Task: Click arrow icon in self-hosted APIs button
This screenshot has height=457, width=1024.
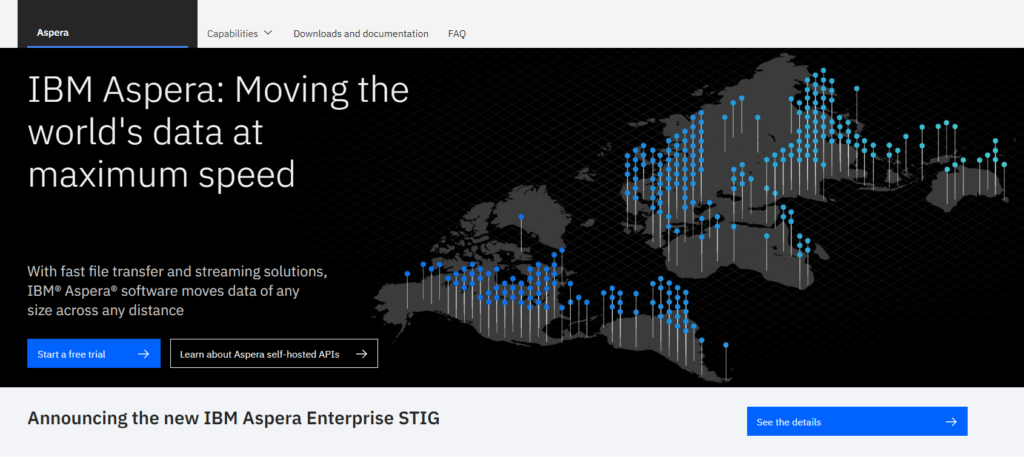Action: (x=361, y=354)
